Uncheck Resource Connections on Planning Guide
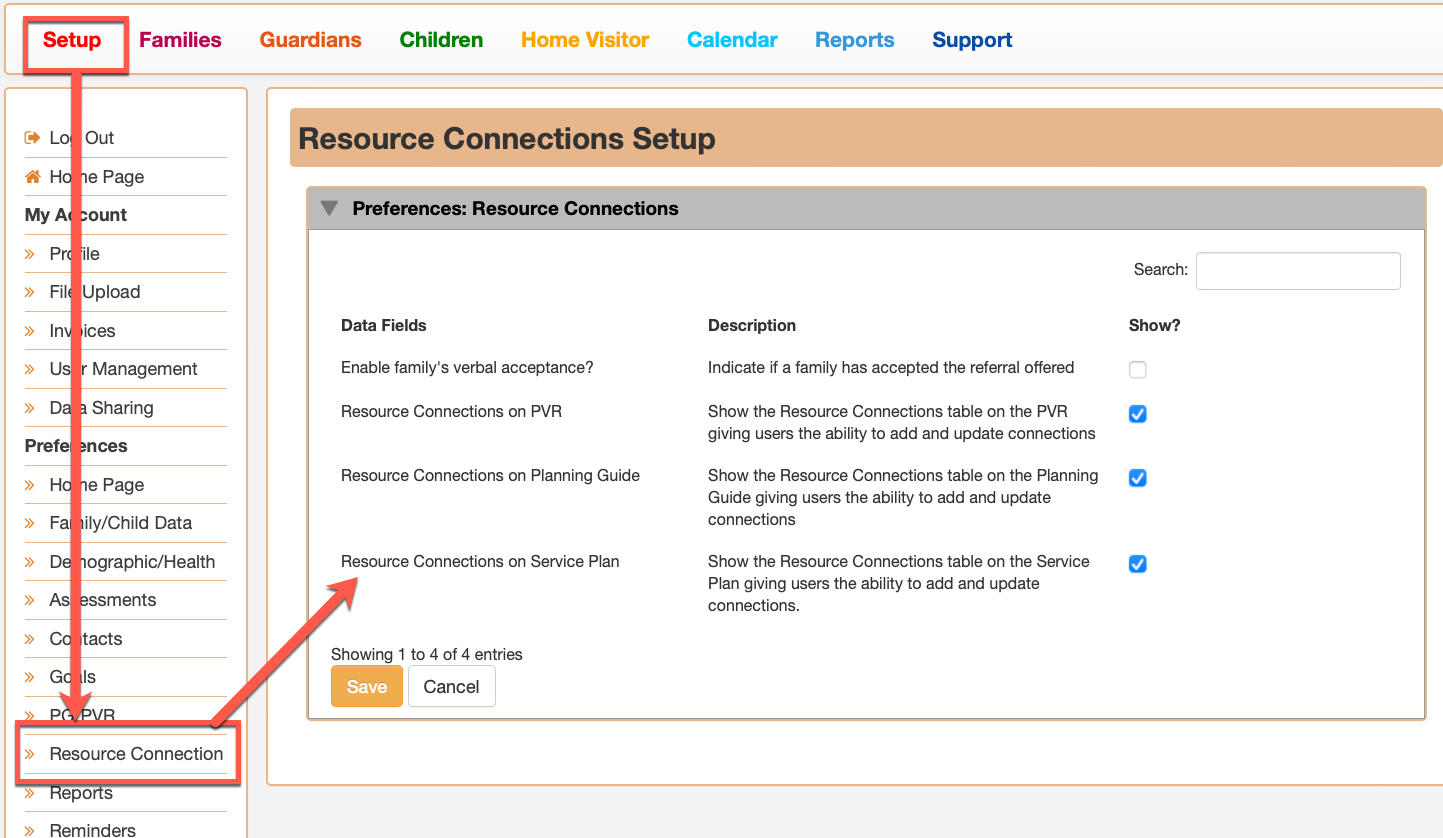1443x838 pixels. [1138, 478]
